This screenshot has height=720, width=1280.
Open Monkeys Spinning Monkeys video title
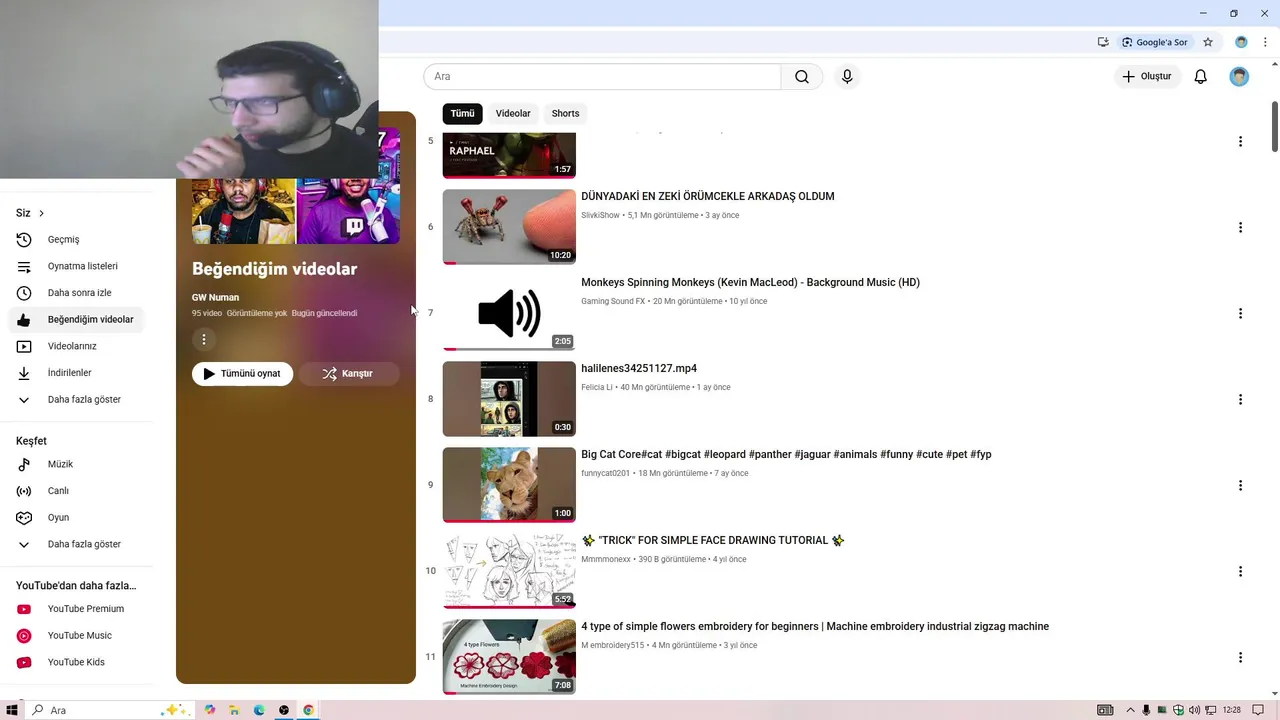[750, 283]
